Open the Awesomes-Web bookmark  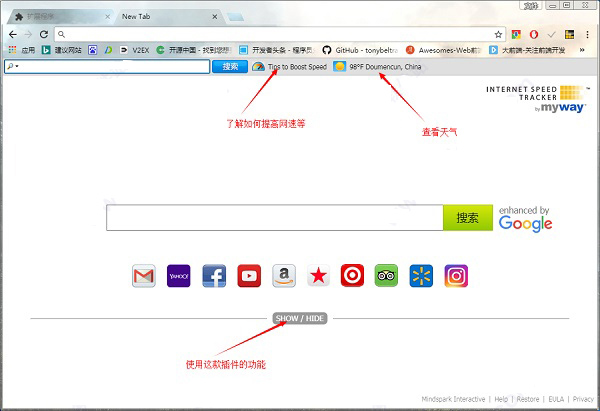tap(443, 50)
